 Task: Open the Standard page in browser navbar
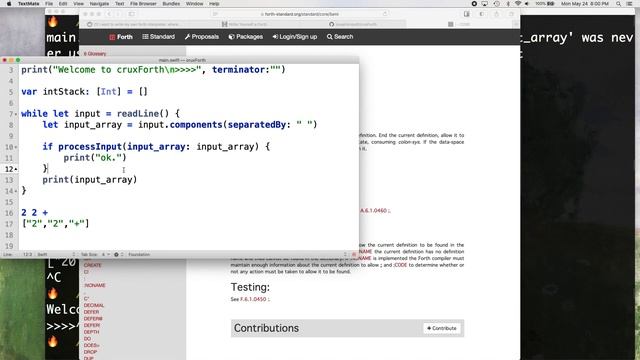pos(158,37)
